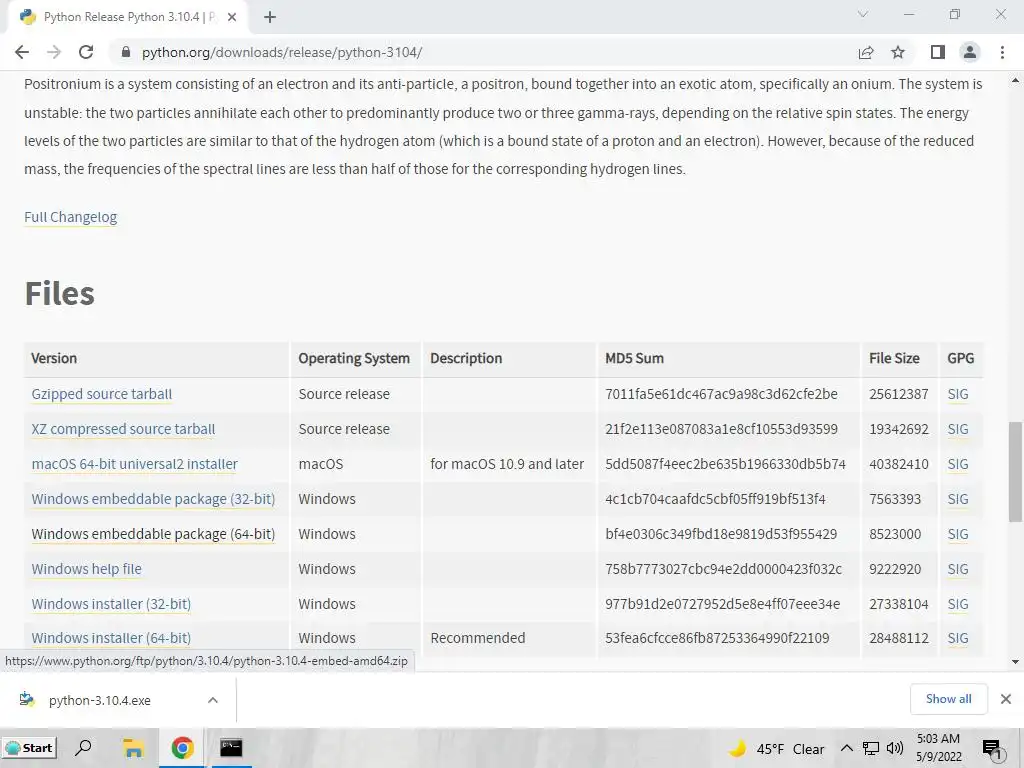Show hidden system tray icons
This screenshot has width=1024, height=768.
[846, 748]
